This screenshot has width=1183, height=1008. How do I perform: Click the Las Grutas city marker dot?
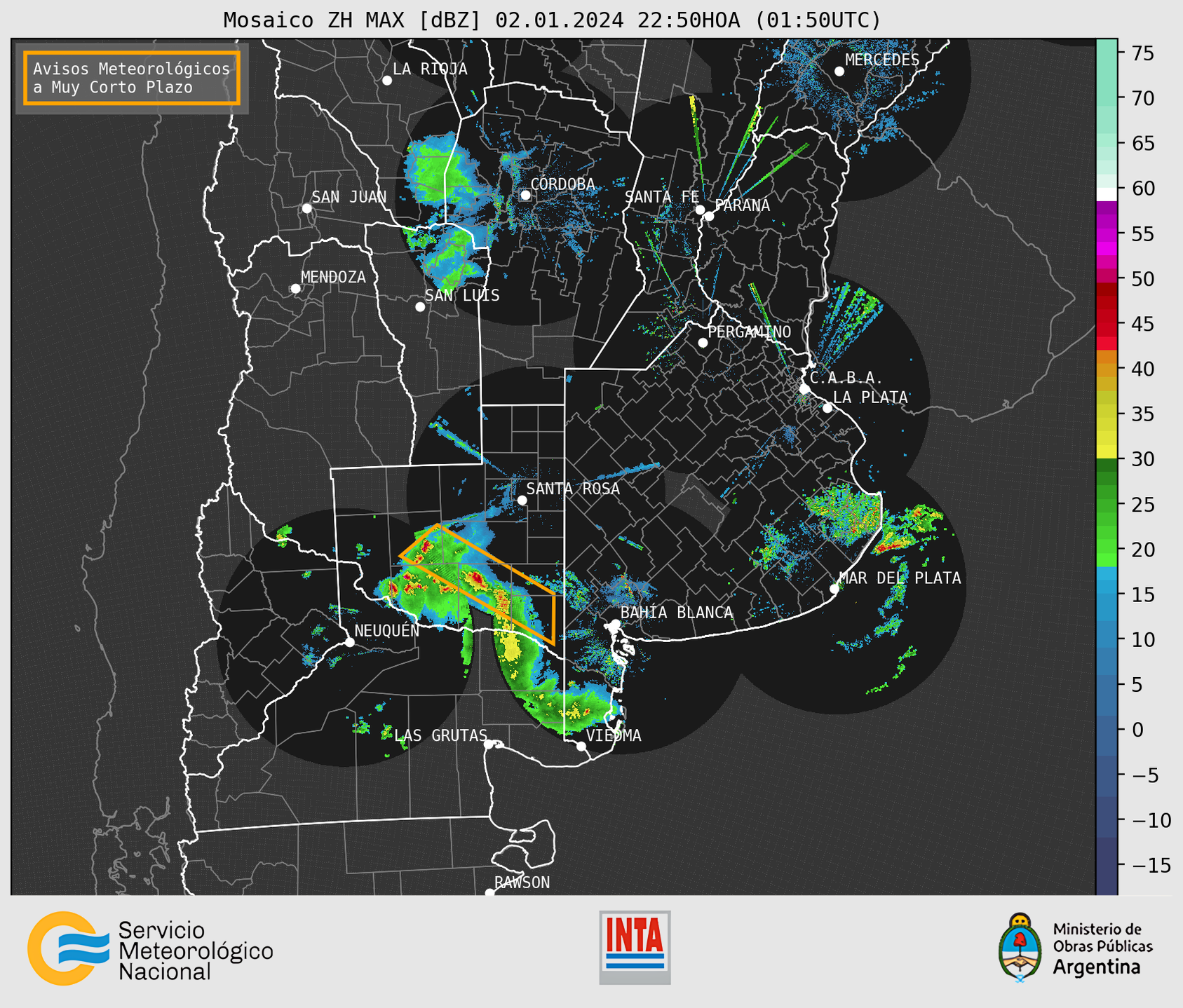click(x=489, y=744)
